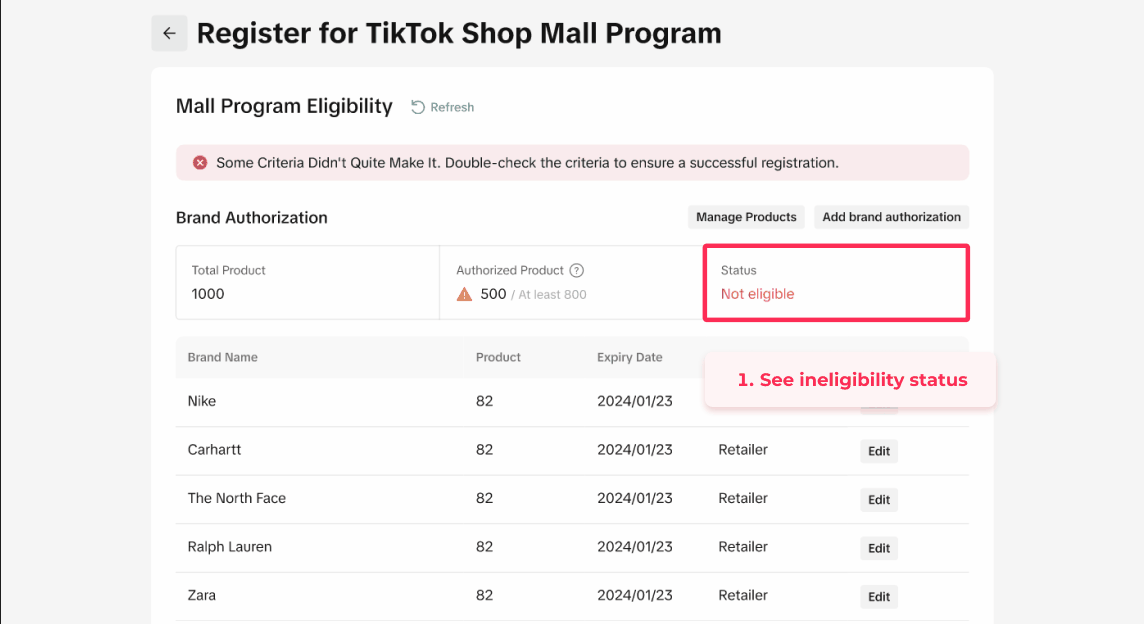Click the orange warning triangle icon
The image size is (1144, 624).
465,294
